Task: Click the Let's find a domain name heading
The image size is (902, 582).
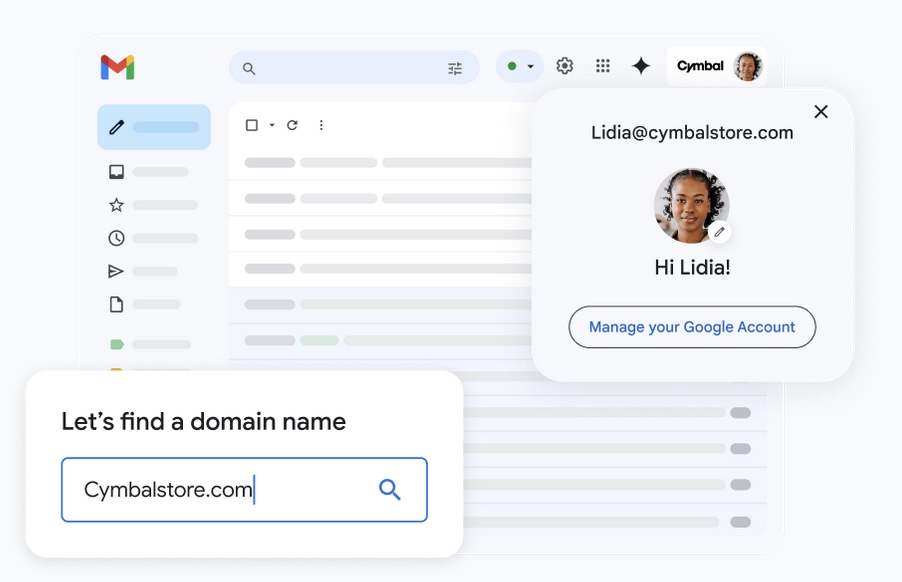Action: [204, 422]
